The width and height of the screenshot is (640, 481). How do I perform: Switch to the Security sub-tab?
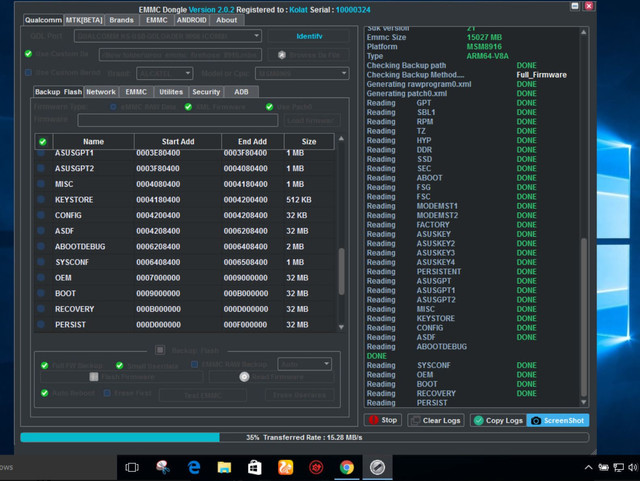pos(206,92)
